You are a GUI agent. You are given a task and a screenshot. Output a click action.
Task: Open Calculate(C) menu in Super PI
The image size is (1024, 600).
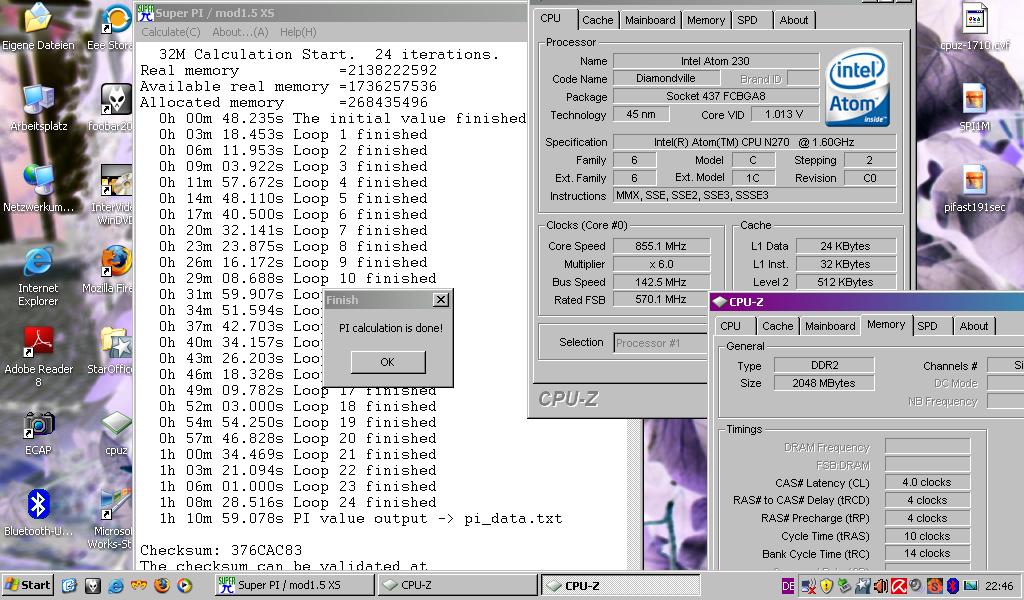coord(170,32)
